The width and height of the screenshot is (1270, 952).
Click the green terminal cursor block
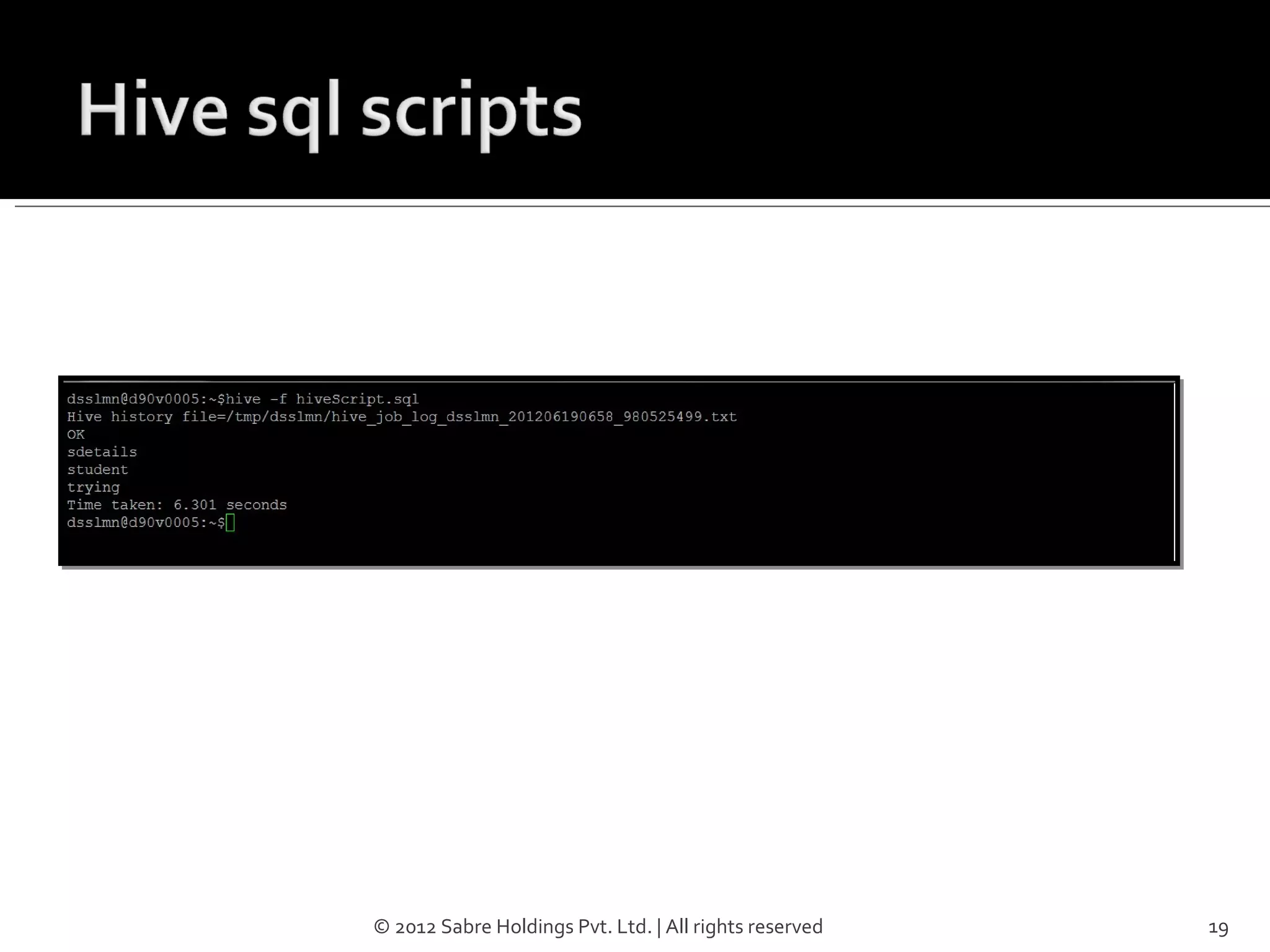(230, 523)
